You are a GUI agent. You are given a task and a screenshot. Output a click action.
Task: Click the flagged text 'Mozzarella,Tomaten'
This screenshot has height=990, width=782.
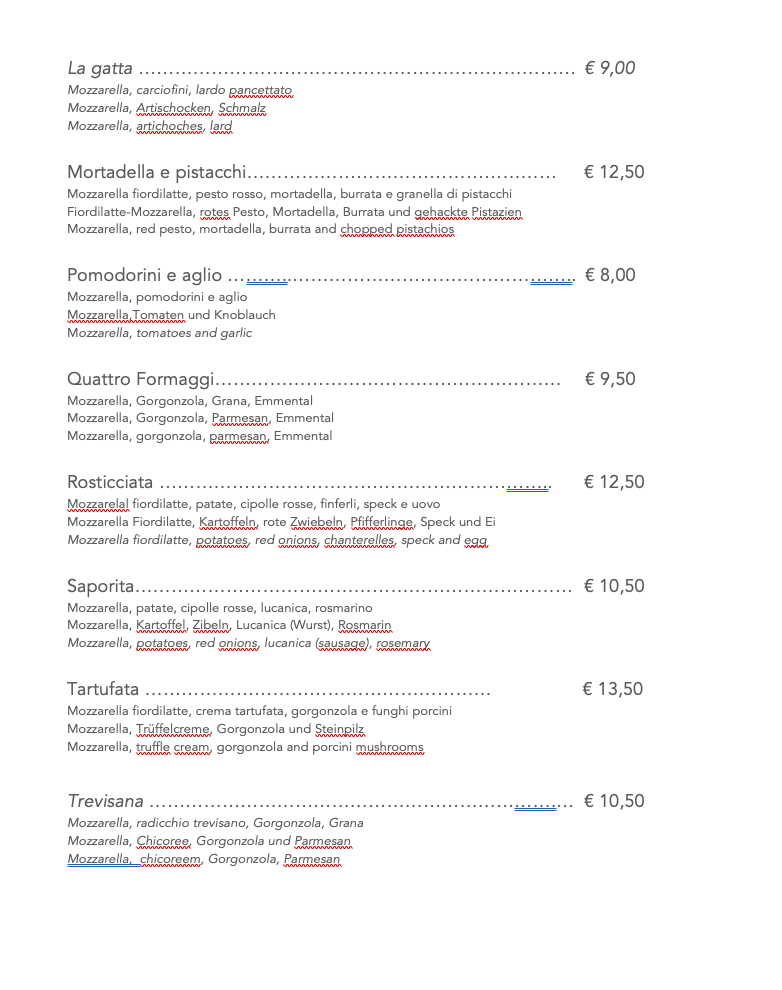click(x=126, y=315)
